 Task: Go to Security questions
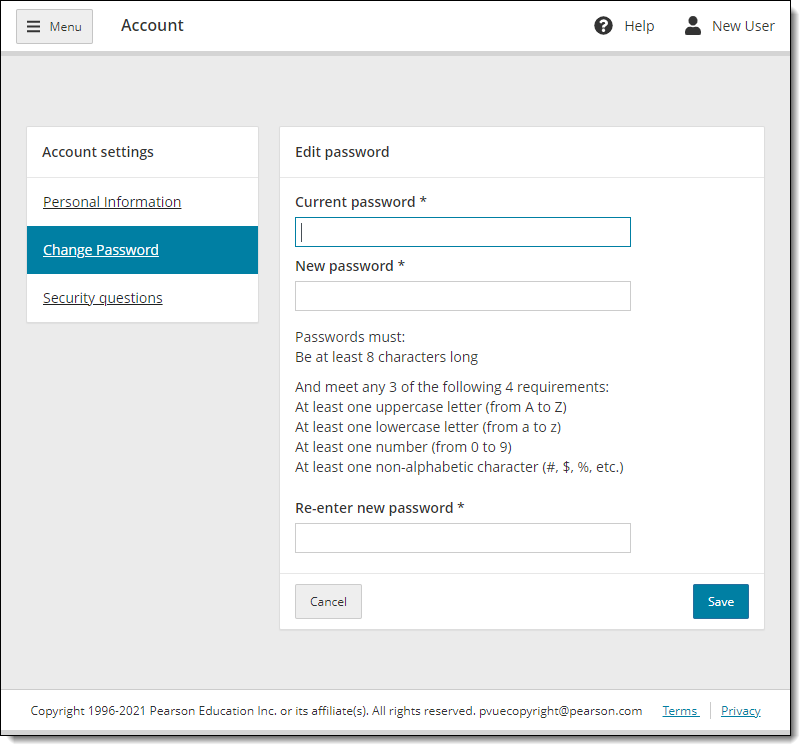click(x=103, y=298)
